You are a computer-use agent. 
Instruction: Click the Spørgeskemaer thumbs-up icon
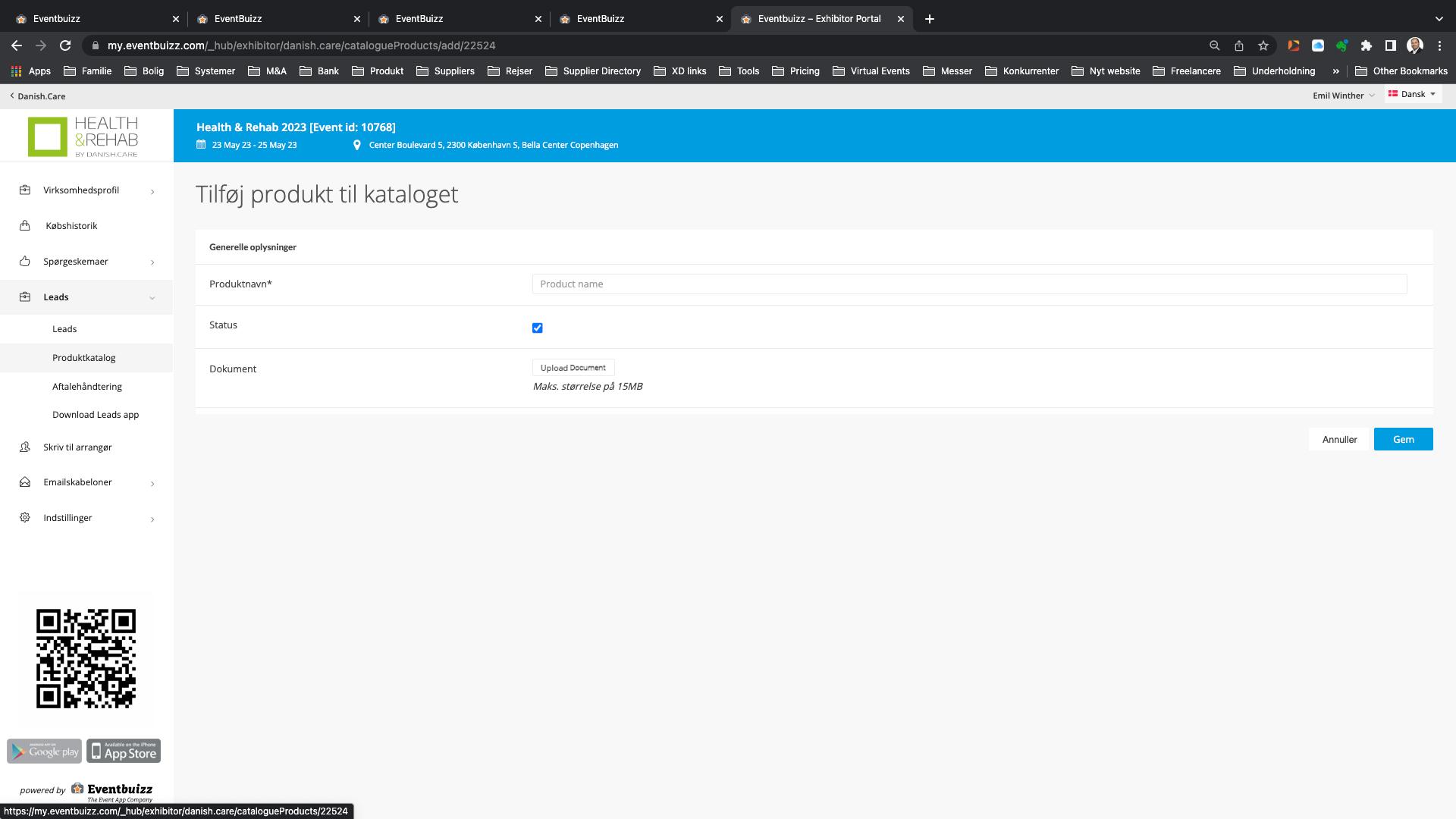pyautogui.click(x=25, y=262)
